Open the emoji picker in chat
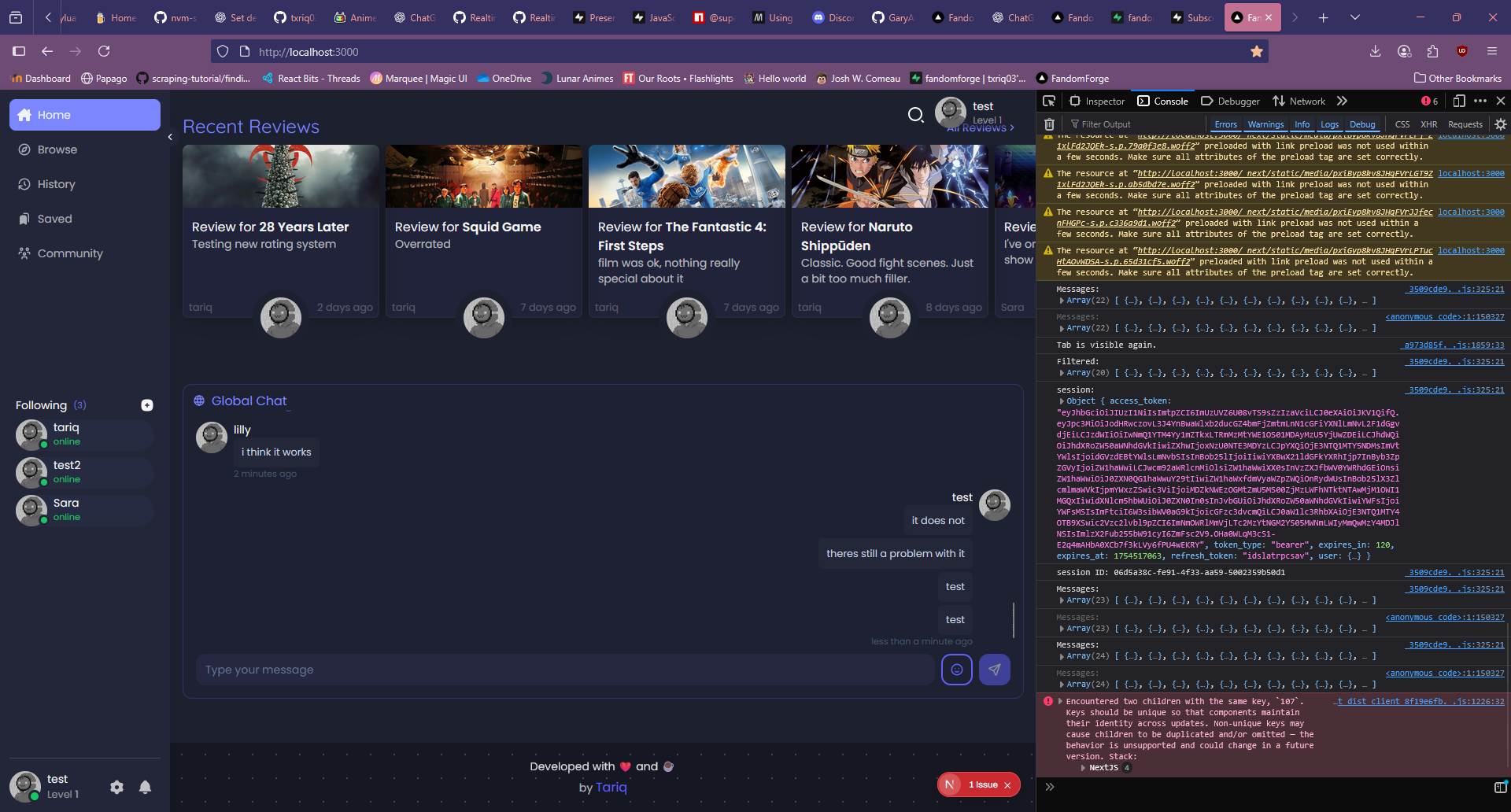 (x=957, y=670)
